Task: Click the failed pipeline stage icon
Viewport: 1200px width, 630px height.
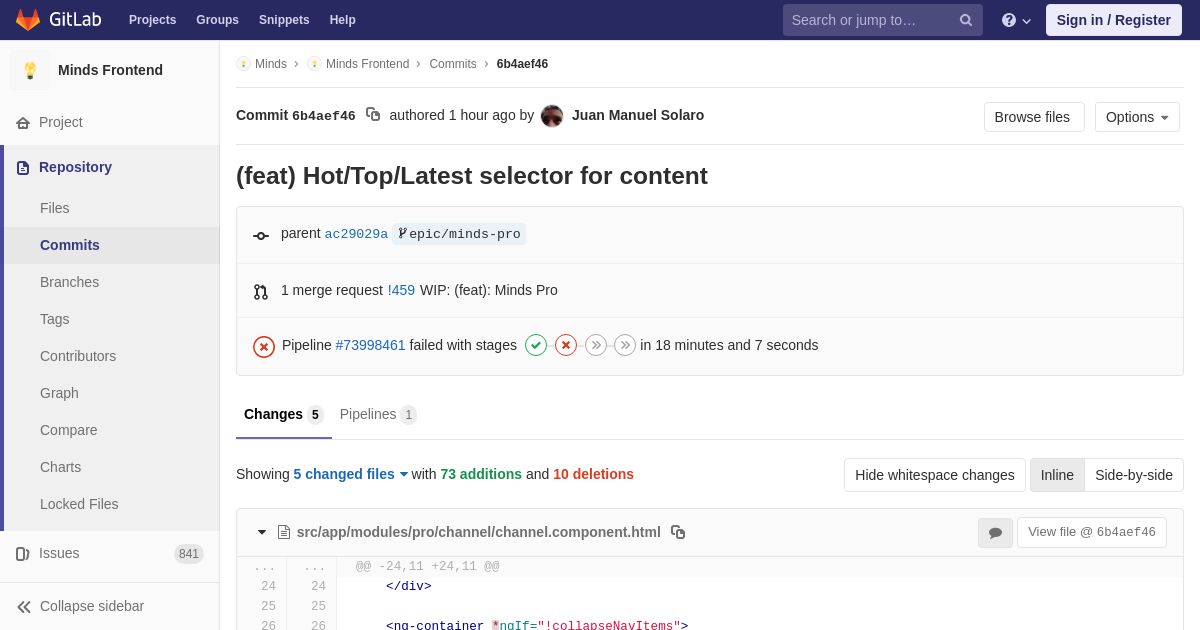Action: click(566, 345)
